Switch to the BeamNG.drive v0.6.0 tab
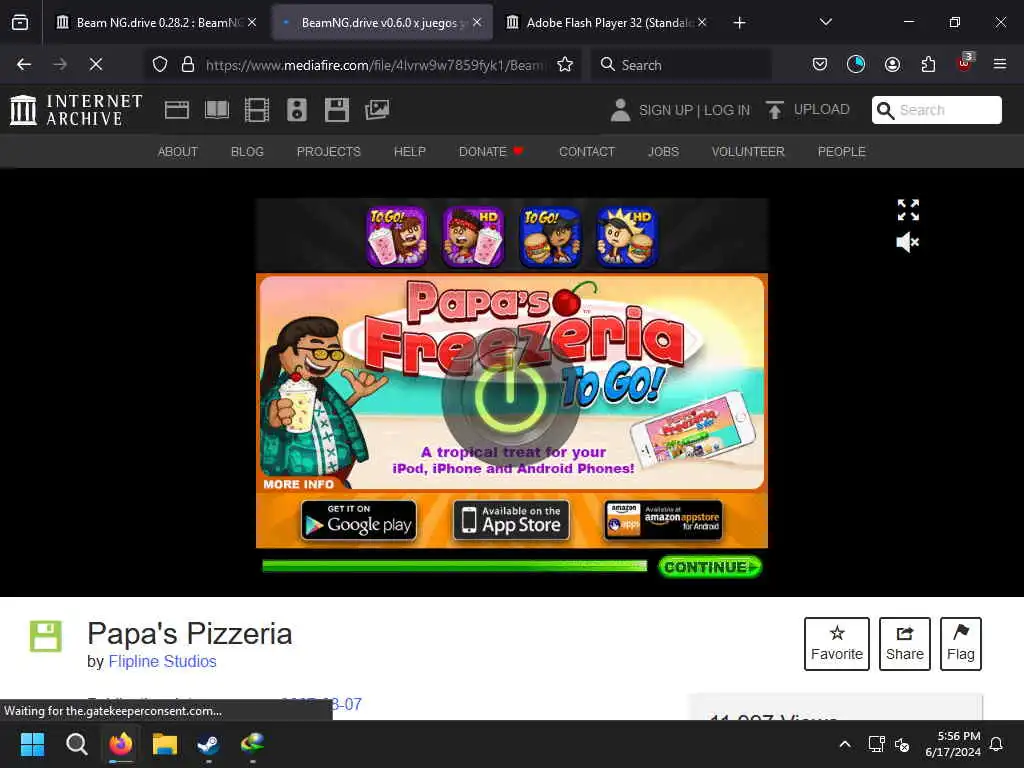The height and width of the screenshot is (768, 1024). (x=382, y=22)
